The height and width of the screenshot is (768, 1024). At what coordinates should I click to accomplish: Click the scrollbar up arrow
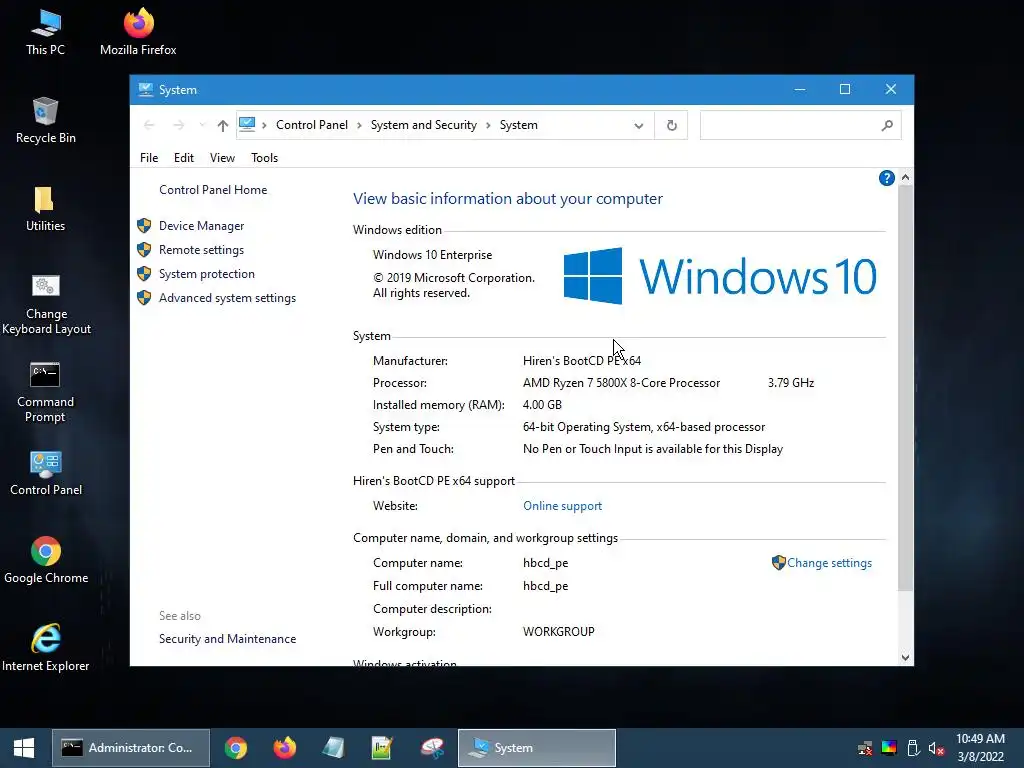click(x=905, y=177)
